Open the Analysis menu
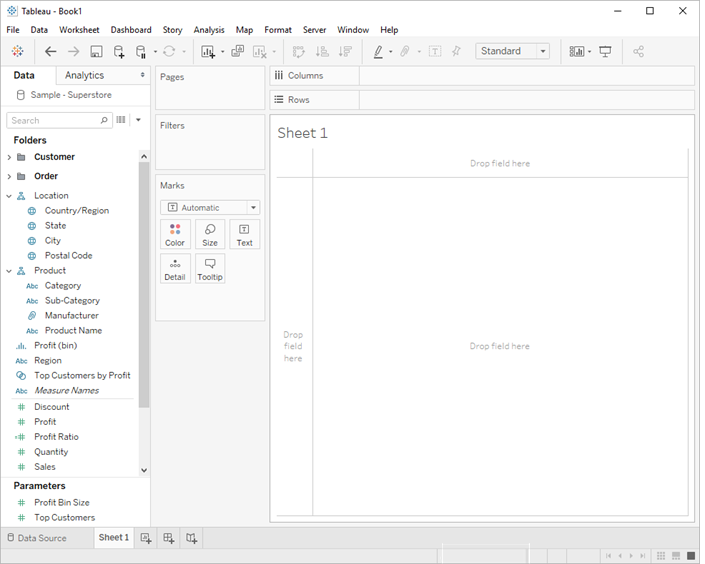705x564 pixels. pos(209,30)
